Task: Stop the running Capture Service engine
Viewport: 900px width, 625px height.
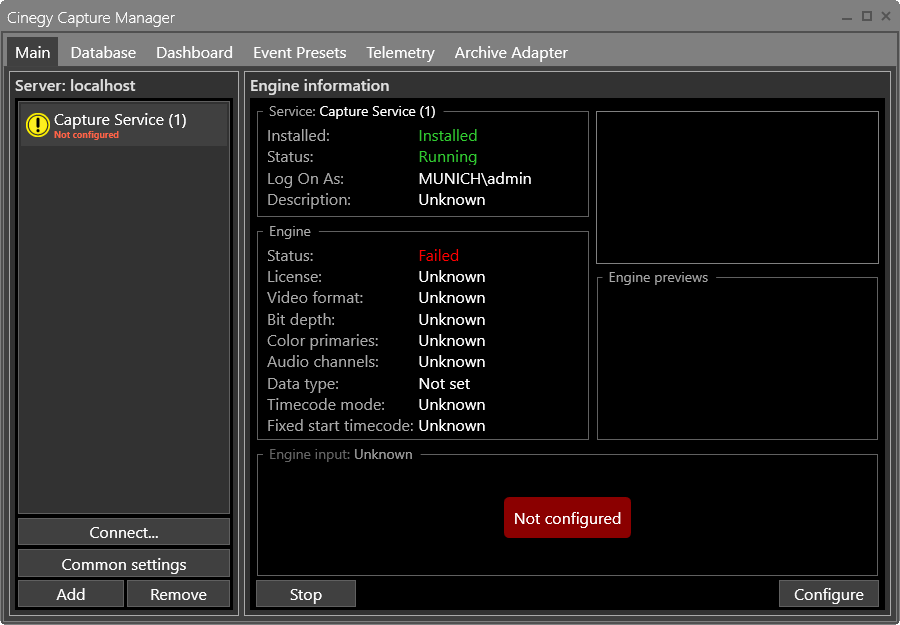Action: pos(305,593)
